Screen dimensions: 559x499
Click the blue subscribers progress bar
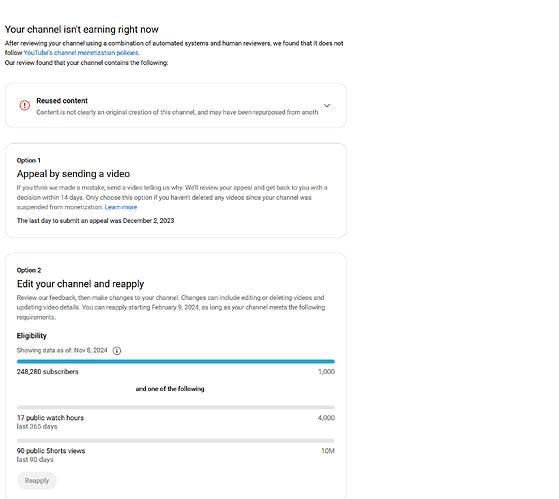(x=176, y=361)
